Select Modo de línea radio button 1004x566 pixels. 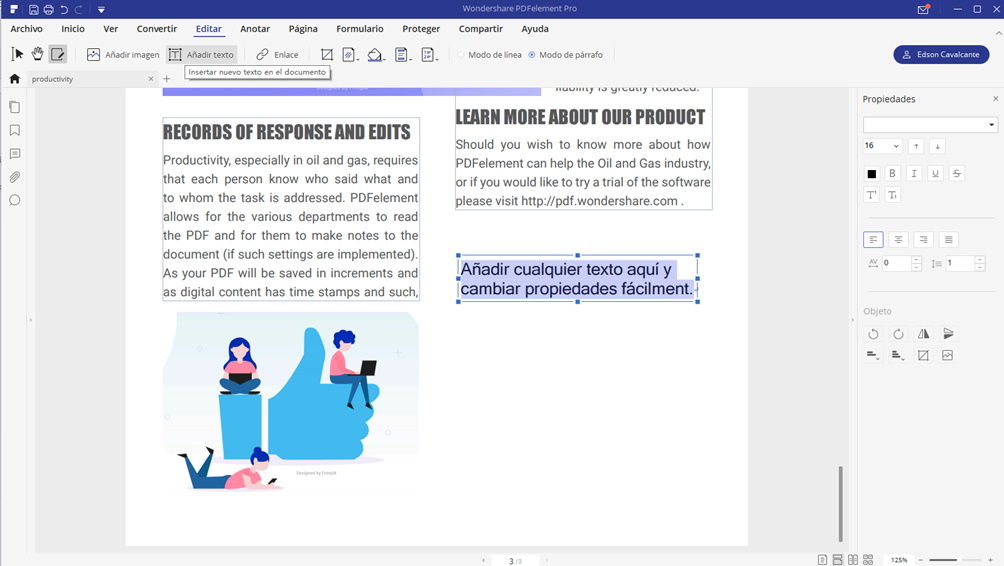click(462, 55)
